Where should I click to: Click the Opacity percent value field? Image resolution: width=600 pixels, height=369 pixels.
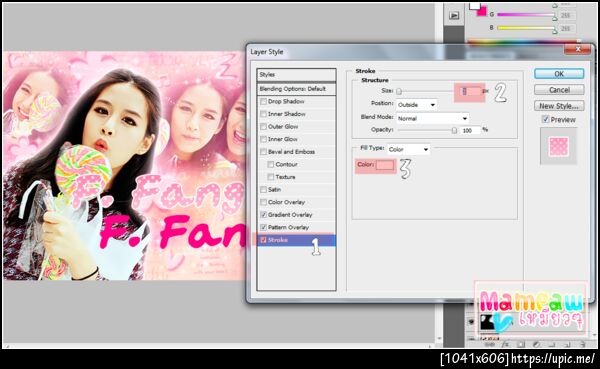tap(470, 131)
